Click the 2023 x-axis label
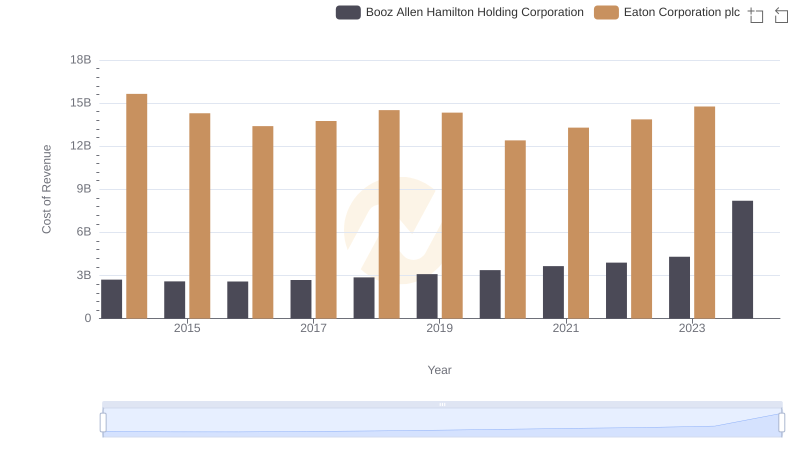The image size is (800, 461). (692, 328)
